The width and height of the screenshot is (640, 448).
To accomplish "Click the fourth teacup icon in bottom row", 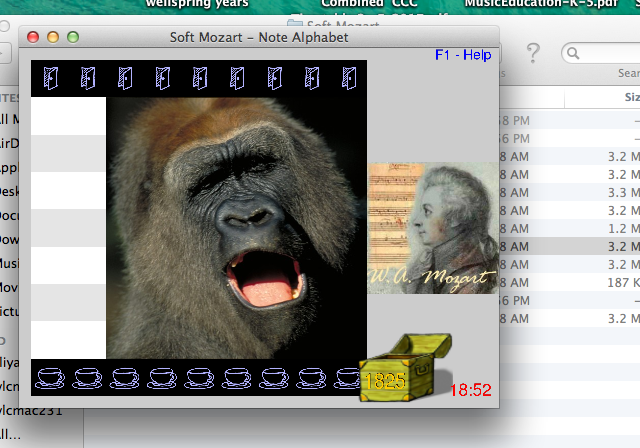I will (x=162, y=378).
